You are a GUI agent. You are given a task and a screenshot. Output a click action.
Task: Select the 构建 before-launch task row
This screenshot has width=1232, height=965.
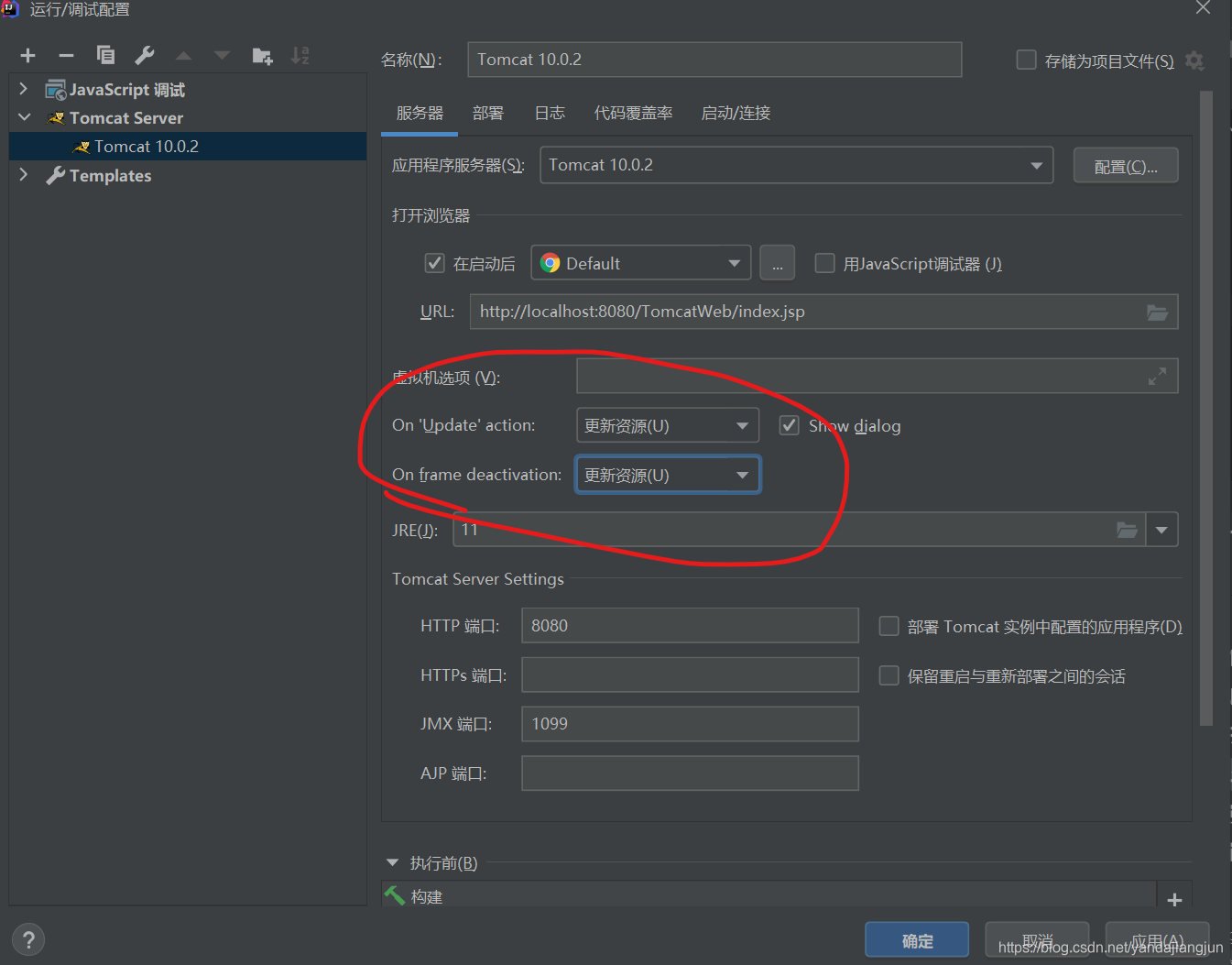[769, 896]
